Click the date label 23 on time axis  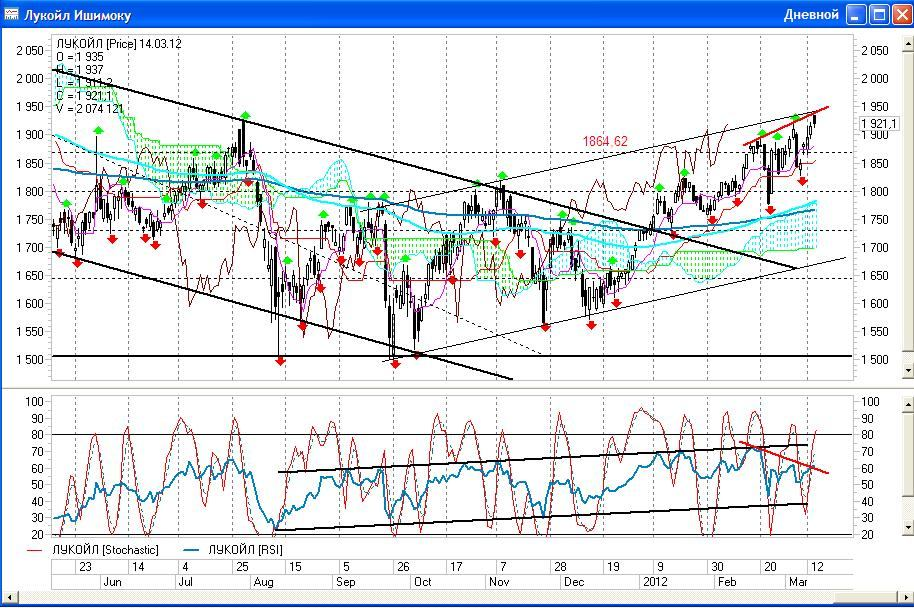tap(85, 567)
